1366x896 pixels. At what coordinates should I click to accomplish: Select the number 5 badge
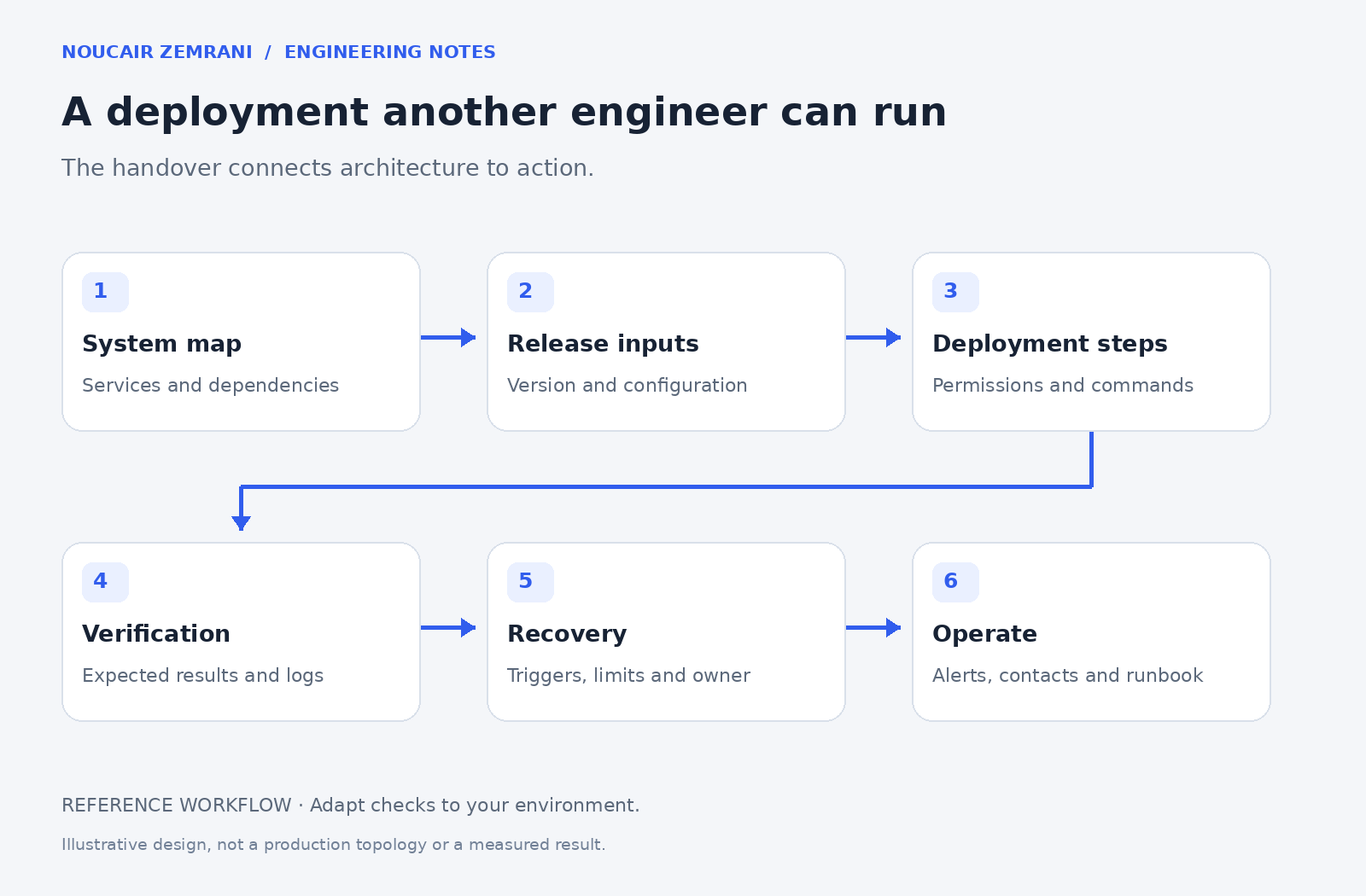click(x=530, y=582)
